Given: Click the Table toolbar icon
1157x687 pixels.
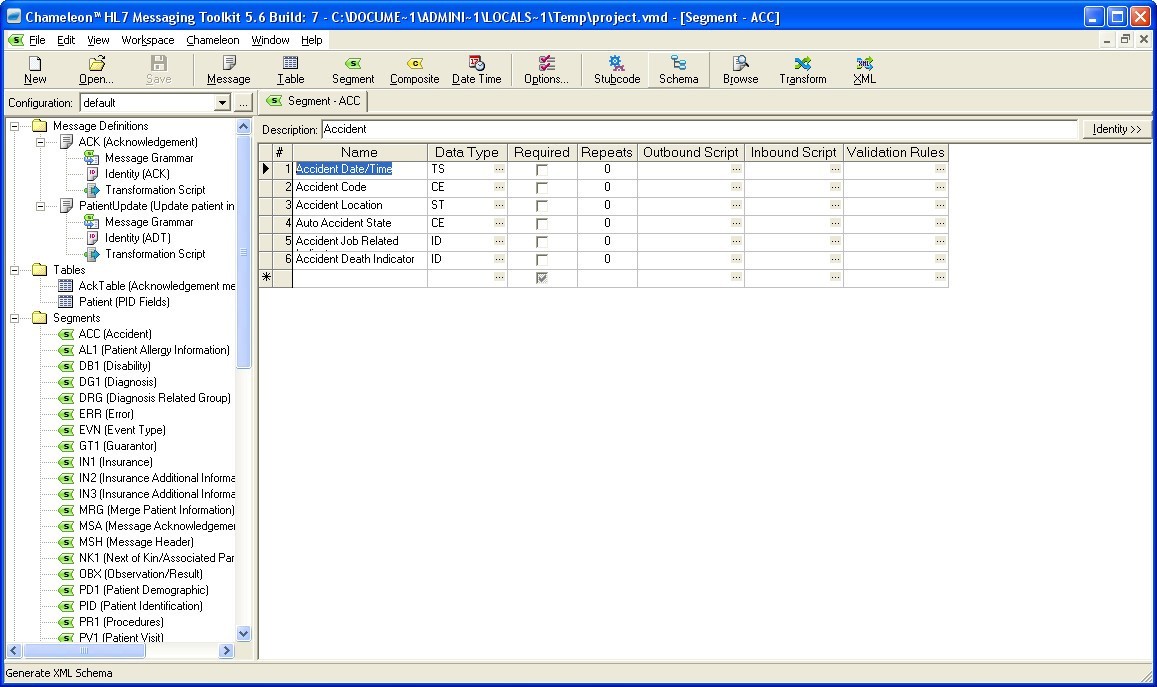Looking at the screenshot, I should point(291,69).
